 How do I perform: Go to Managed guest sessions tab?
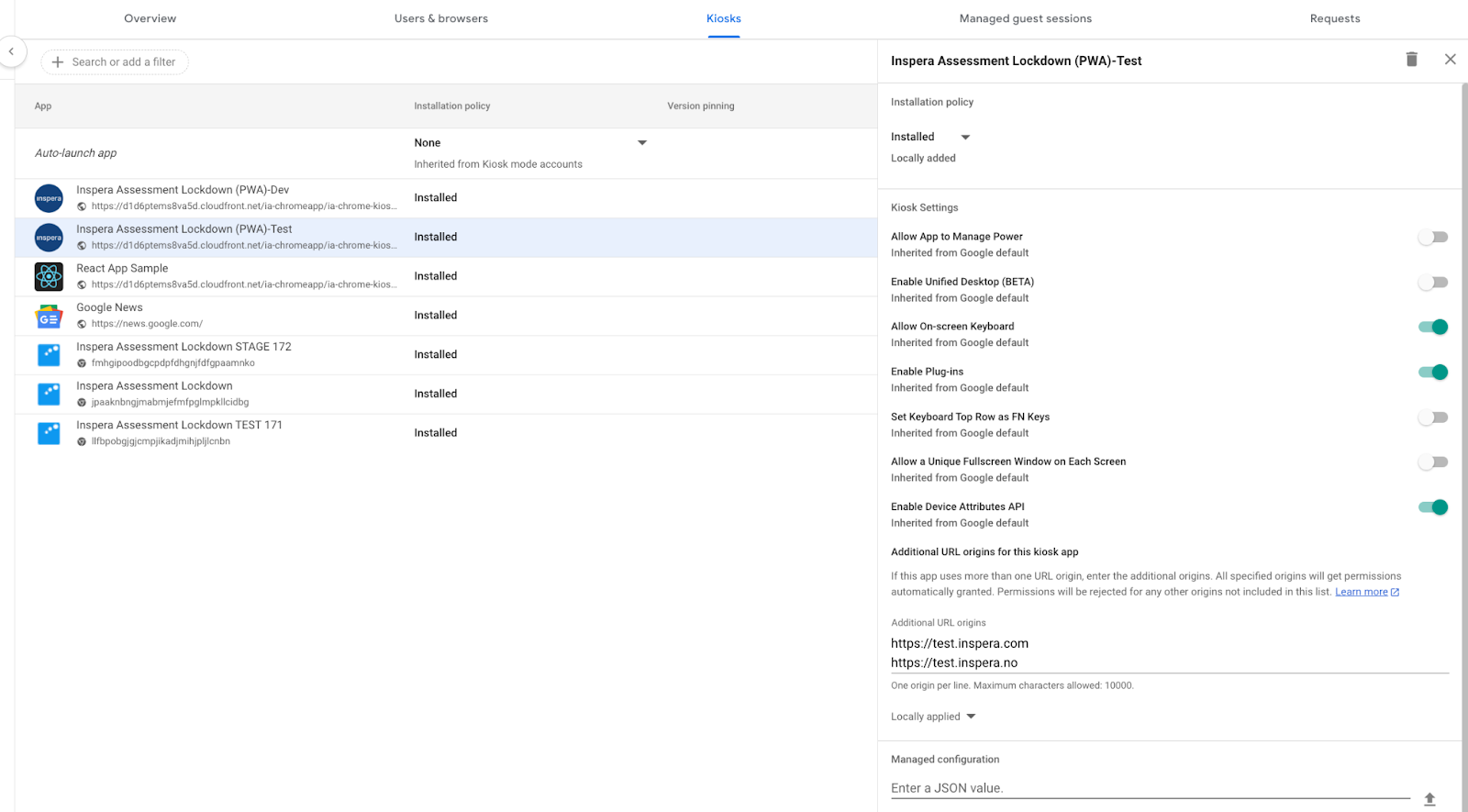(x=1026, y=18)
